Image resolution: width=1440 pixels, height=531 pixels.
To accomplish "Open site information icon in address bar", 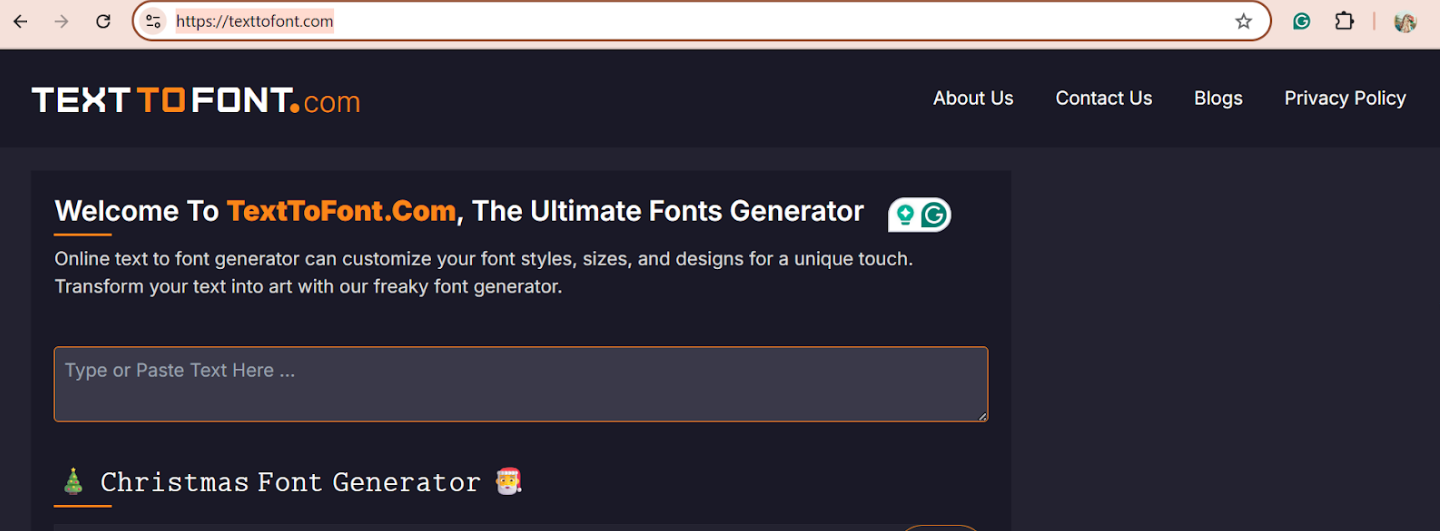I will coord(153,21).
